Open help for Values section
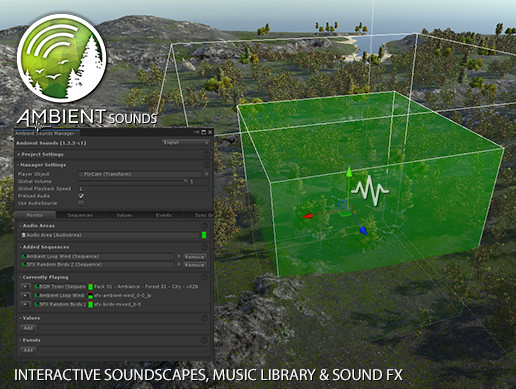 pos(204,318)
